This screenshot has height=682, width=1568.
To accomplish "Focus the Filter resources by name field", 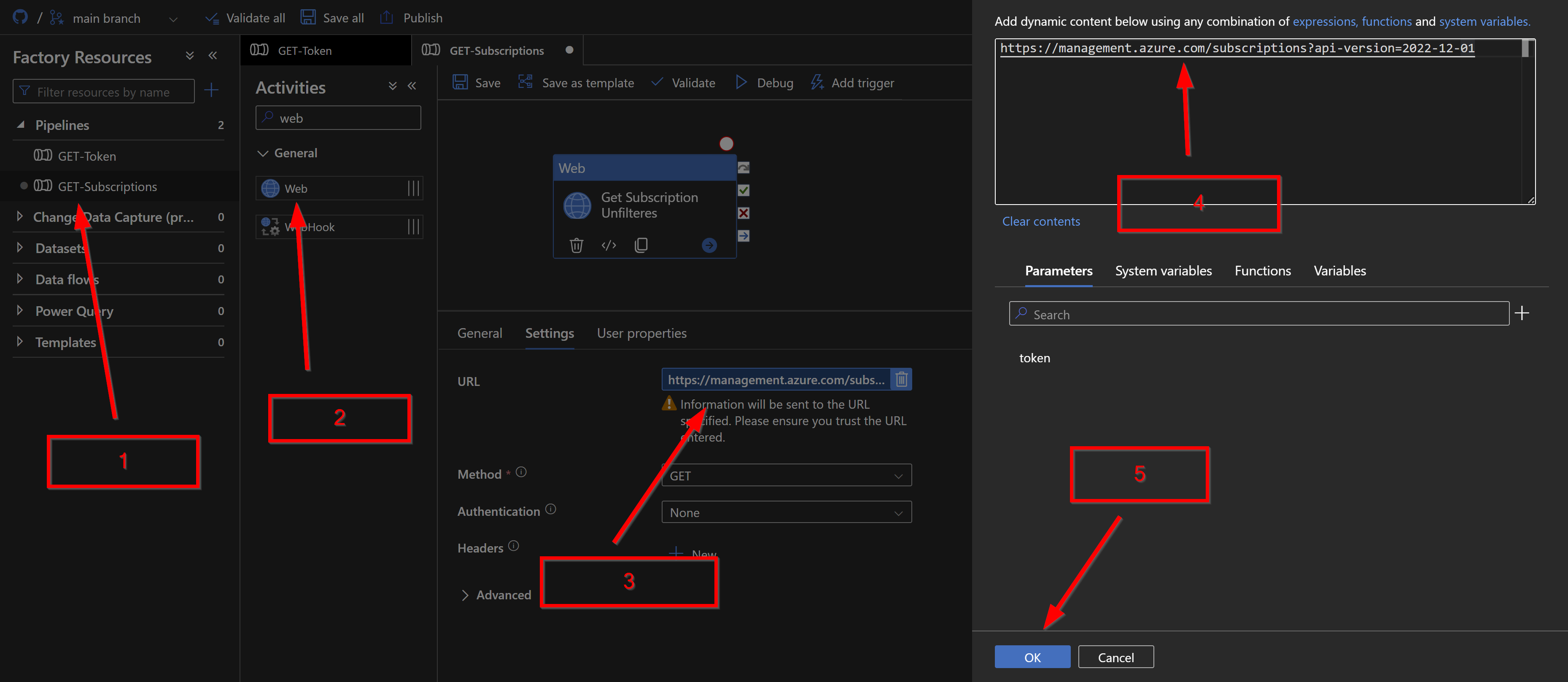I will click(103, 92).
